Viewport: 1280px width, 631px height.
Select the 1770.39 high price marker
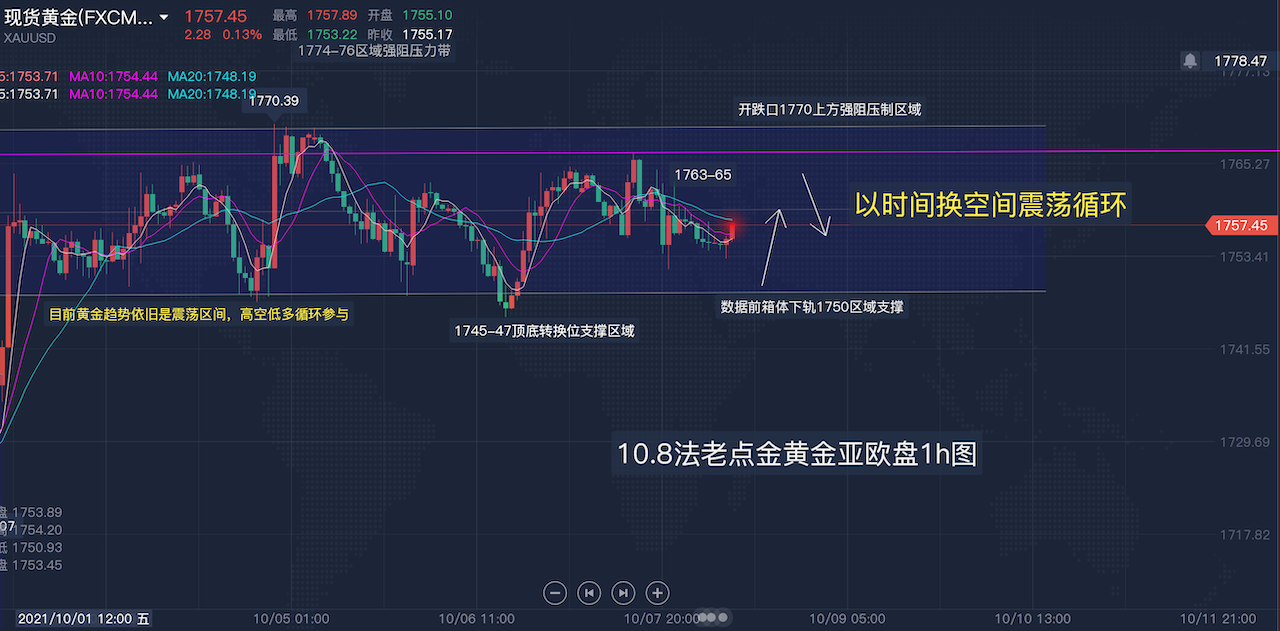click(272, 101)
